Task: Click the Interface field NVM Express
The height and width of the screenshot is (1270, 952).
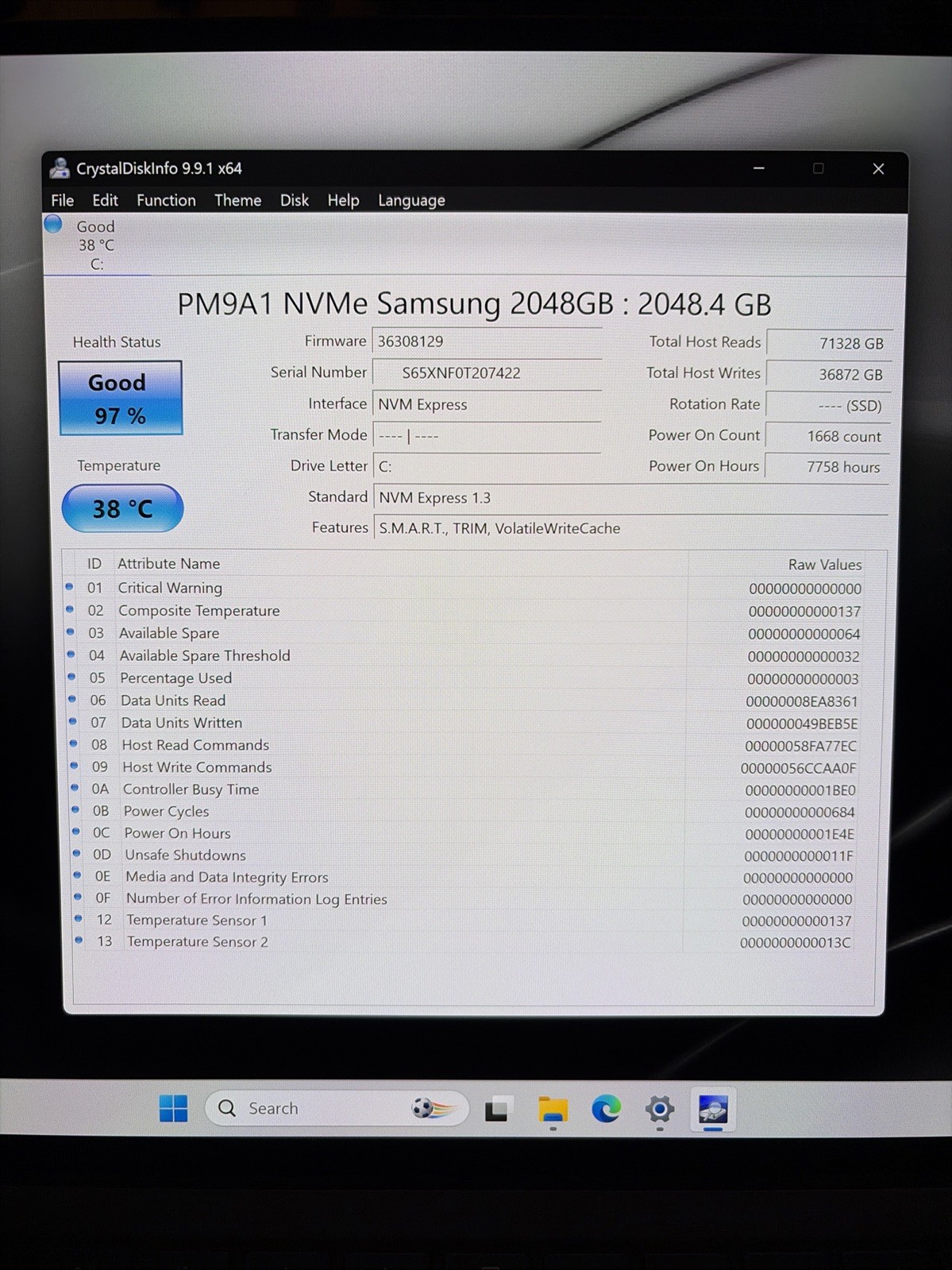Action: pyautogui.click(x=487, y=404)
